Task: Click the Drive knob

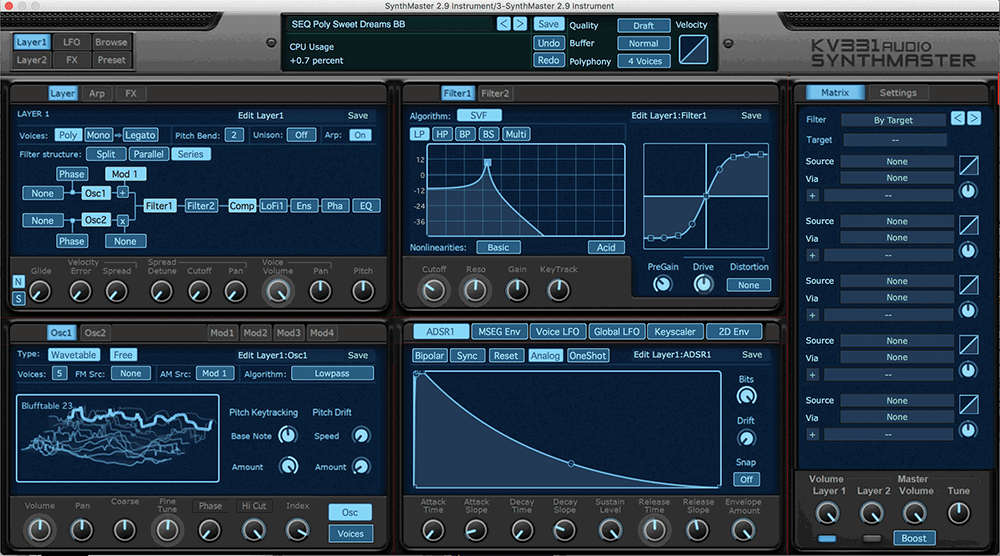Action: (x=703, y=284)
